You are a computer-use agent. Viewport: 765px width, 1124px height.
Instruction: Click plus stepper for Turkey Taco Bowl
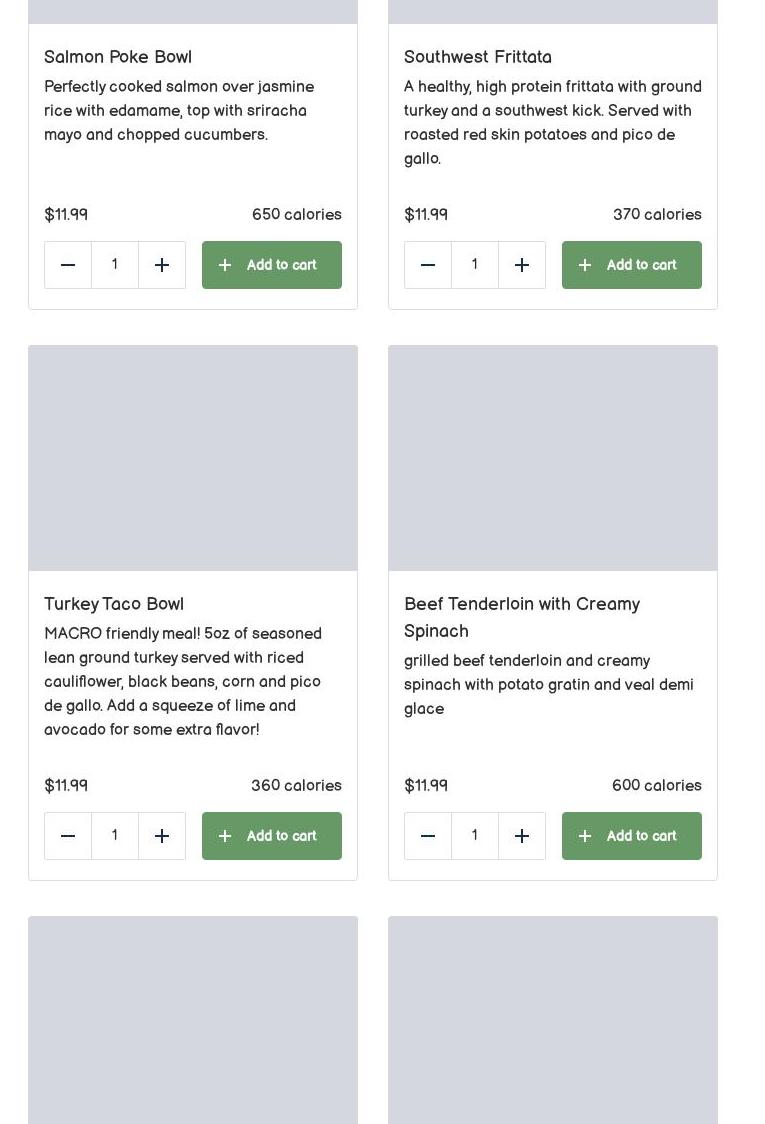(x=162, y=836)
